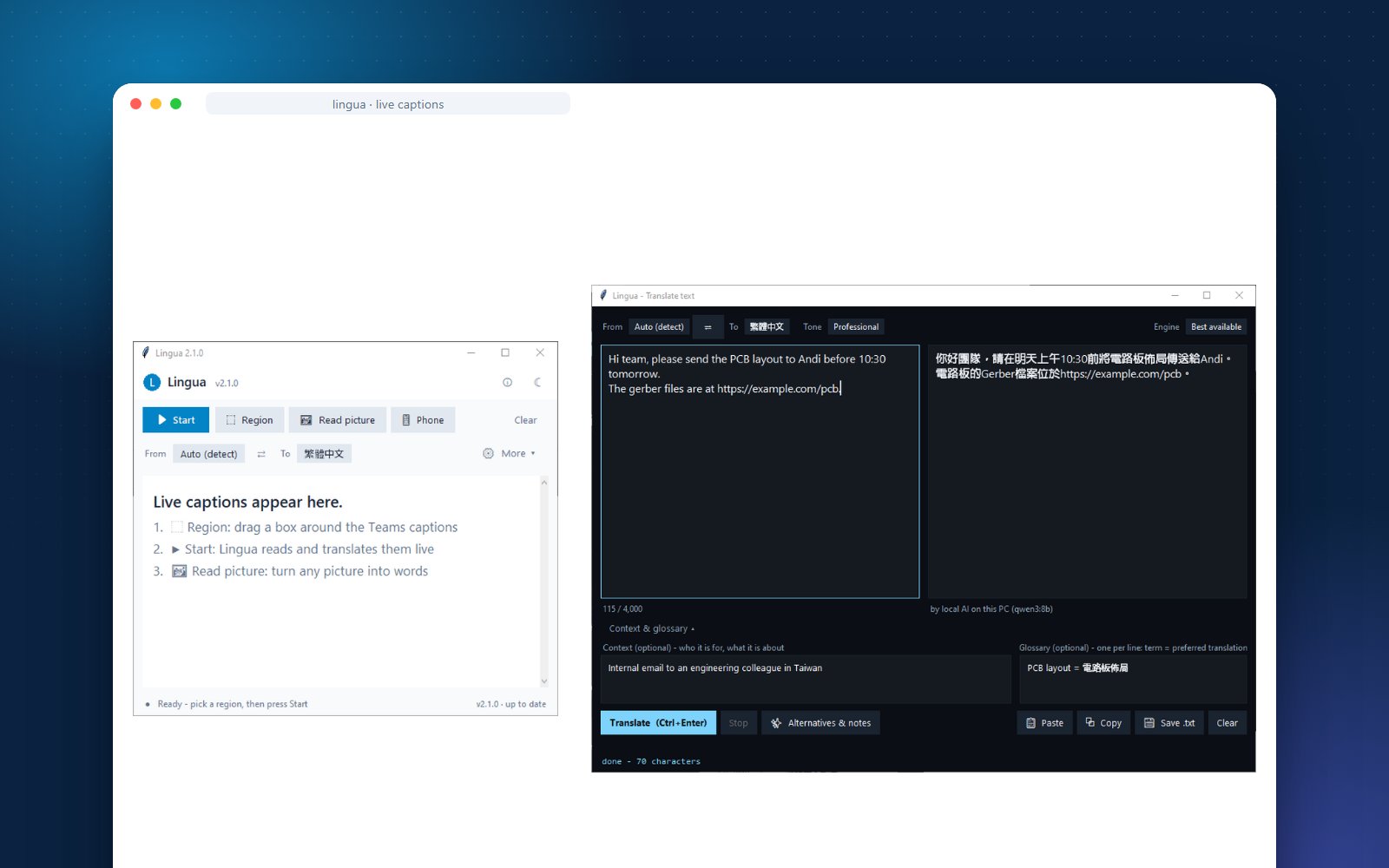
Task: Click feather icon in Translate text title bar
Action: [603, 295]
